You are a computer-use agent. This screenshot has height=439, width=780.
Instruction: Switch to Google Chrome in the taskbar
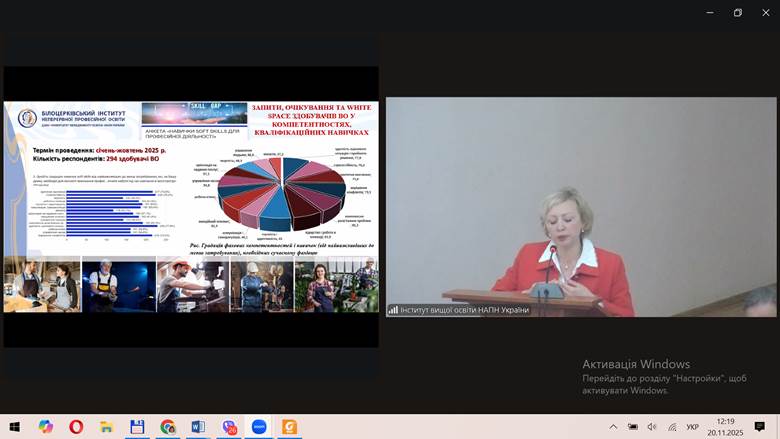167,426
